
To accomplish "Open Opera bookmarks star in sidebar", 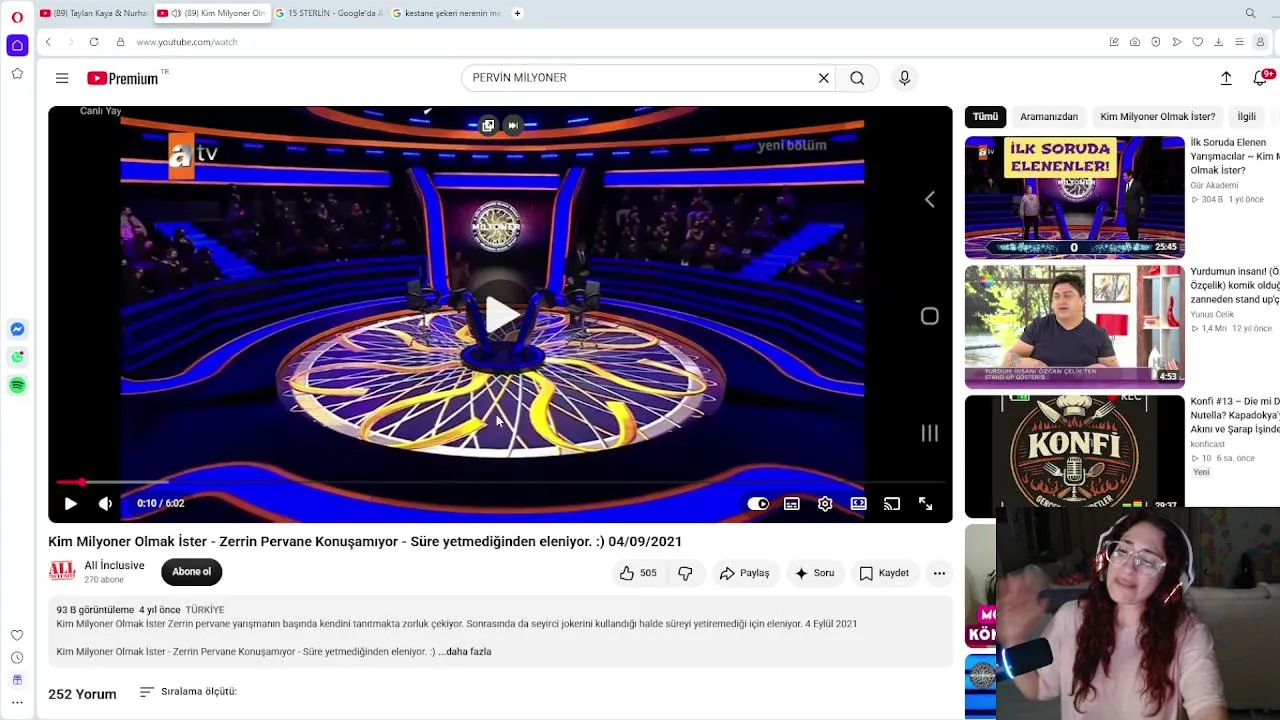I will point(17,73).
